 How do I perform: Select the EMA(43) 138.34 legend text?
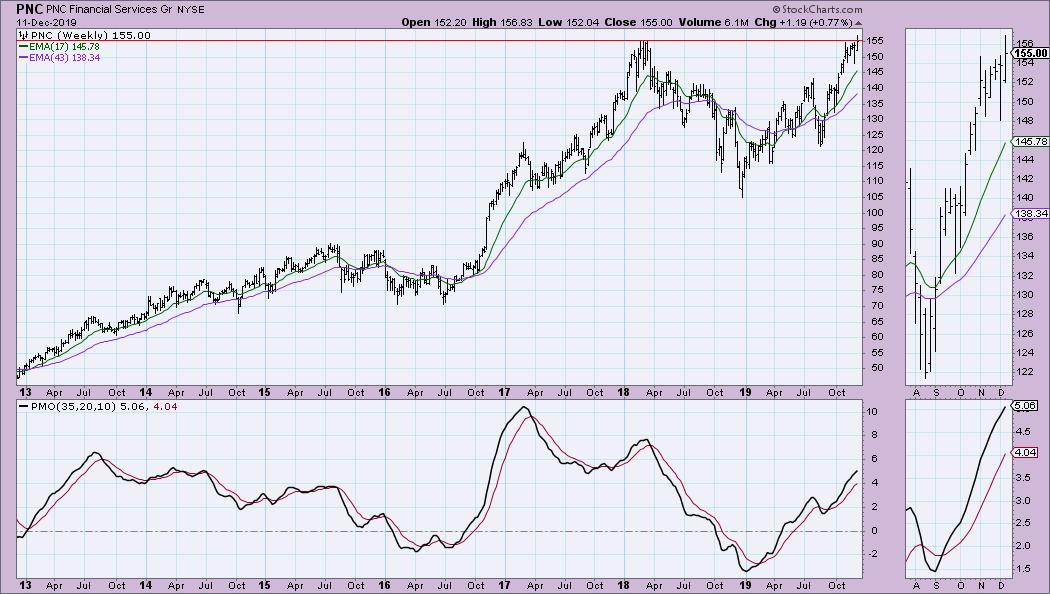64,58
